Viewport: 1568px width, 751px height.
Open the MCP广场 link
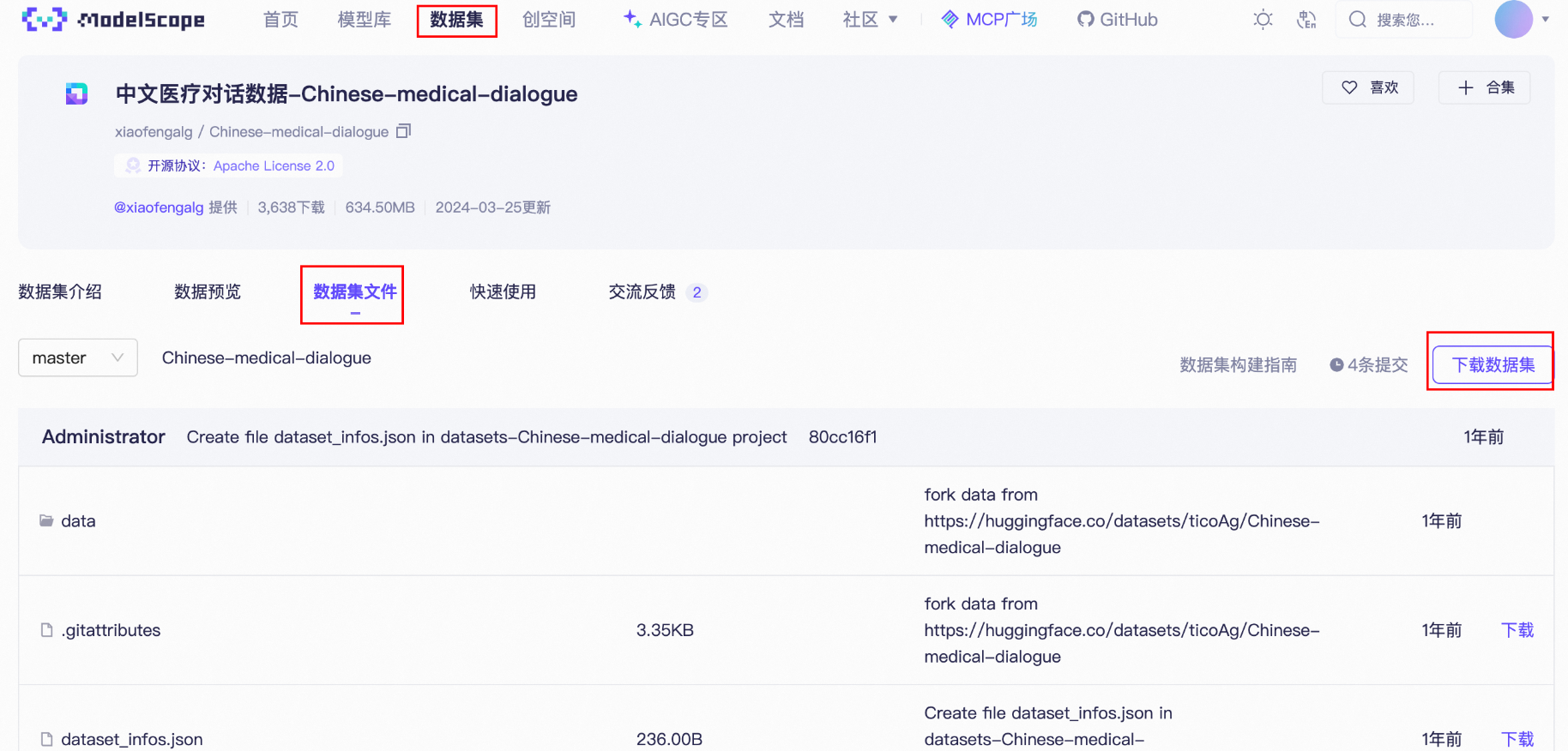pyautogui.click(x=989, y=20)
